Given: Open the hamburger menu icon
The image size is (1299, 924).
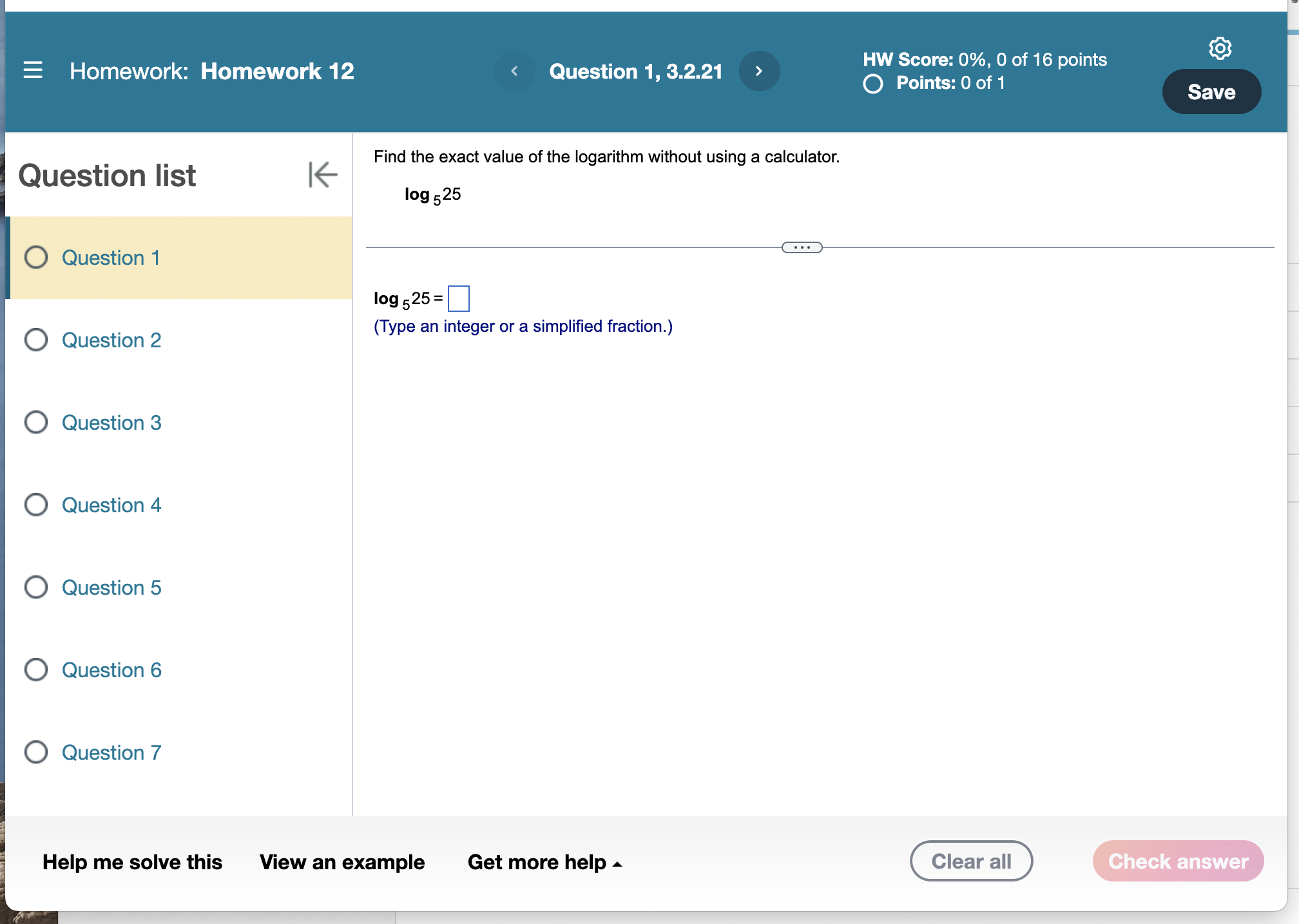Looking at the screenshot, I should point(33,70).
